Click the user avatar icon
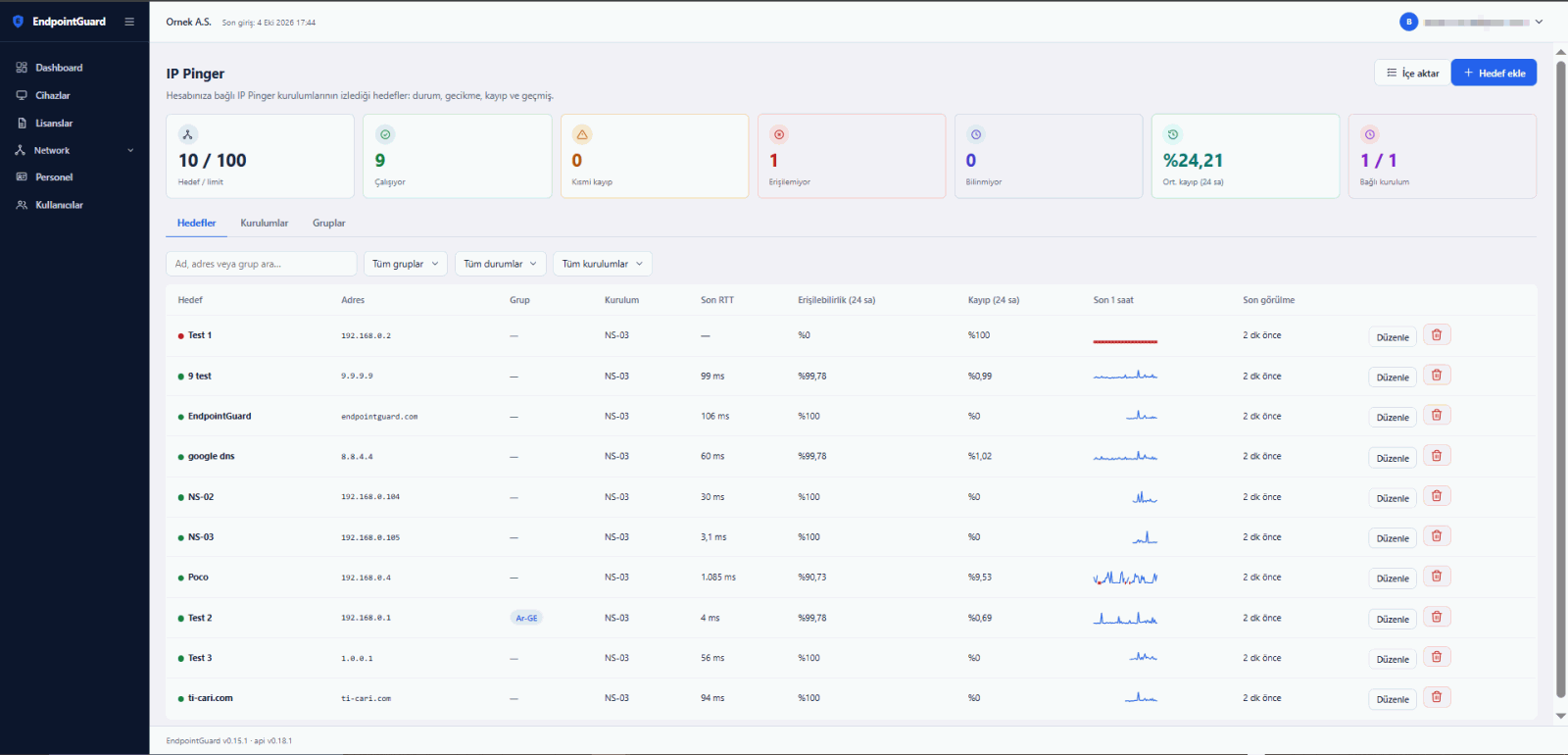The width and height of the screenshot is (1568, 755). coord(1408,22)
